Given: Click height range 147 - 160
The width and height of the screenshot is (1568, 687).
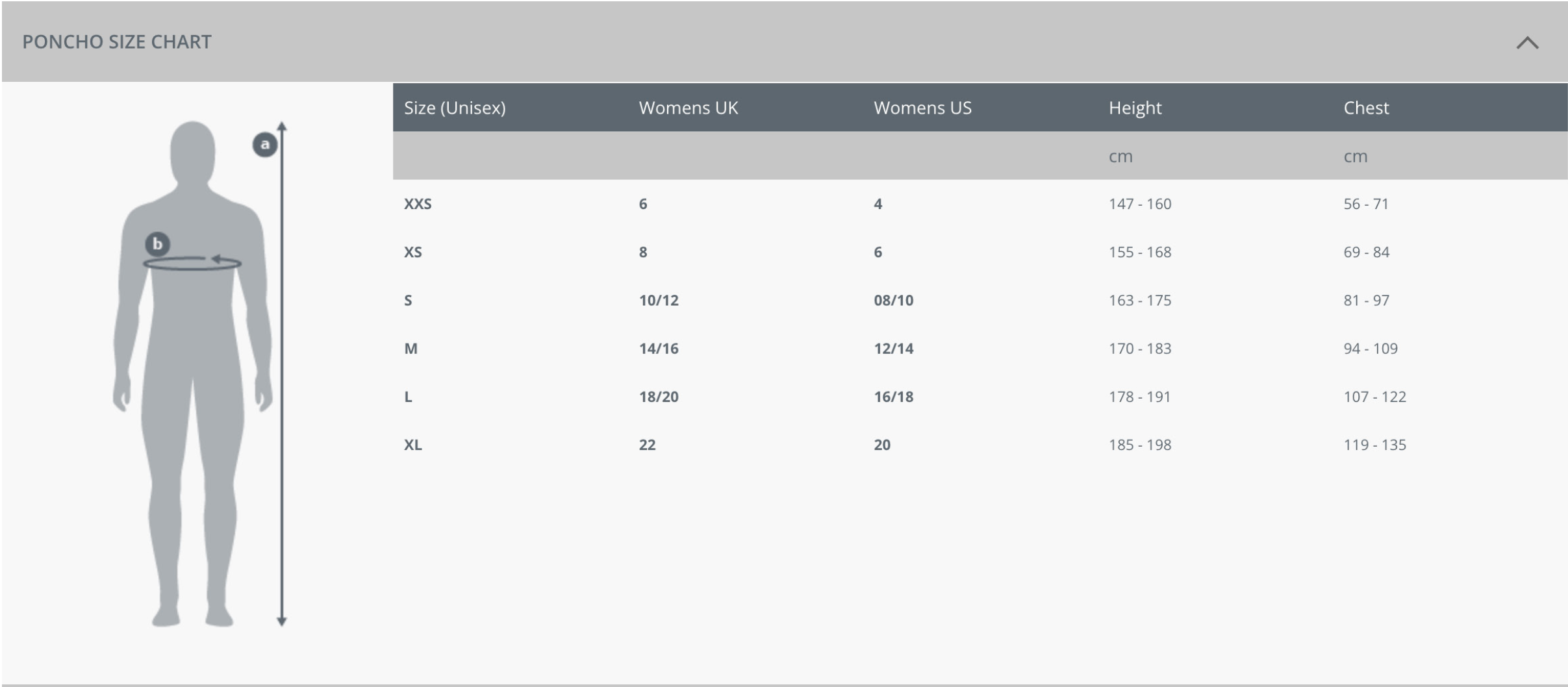Looking at the screenshot, I should (1140, 204).
